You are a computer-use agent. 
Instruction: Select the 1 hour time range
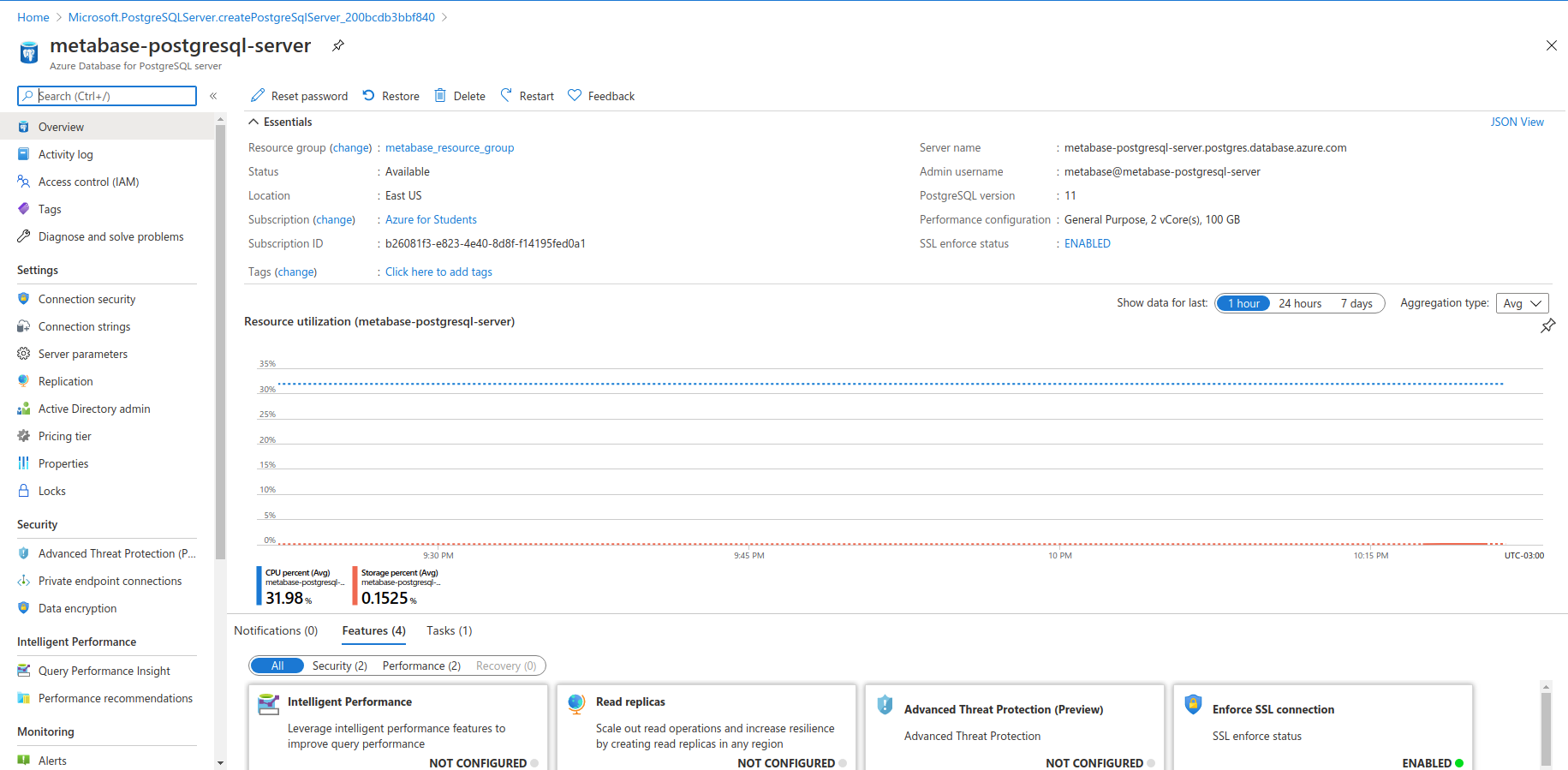click(x=1243, y=303)
